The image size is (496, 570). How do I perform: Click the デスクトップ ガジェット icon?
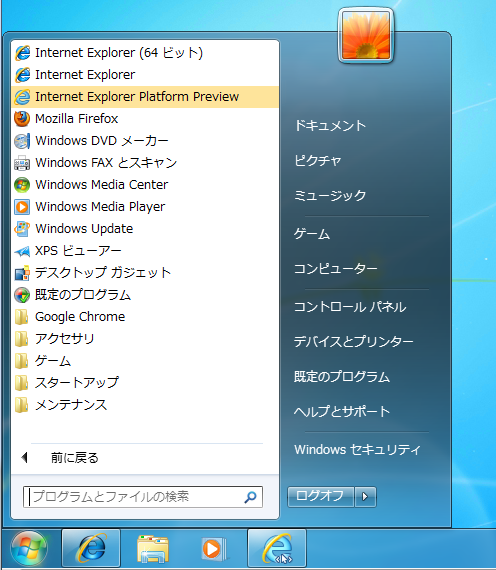pos(22,273)
